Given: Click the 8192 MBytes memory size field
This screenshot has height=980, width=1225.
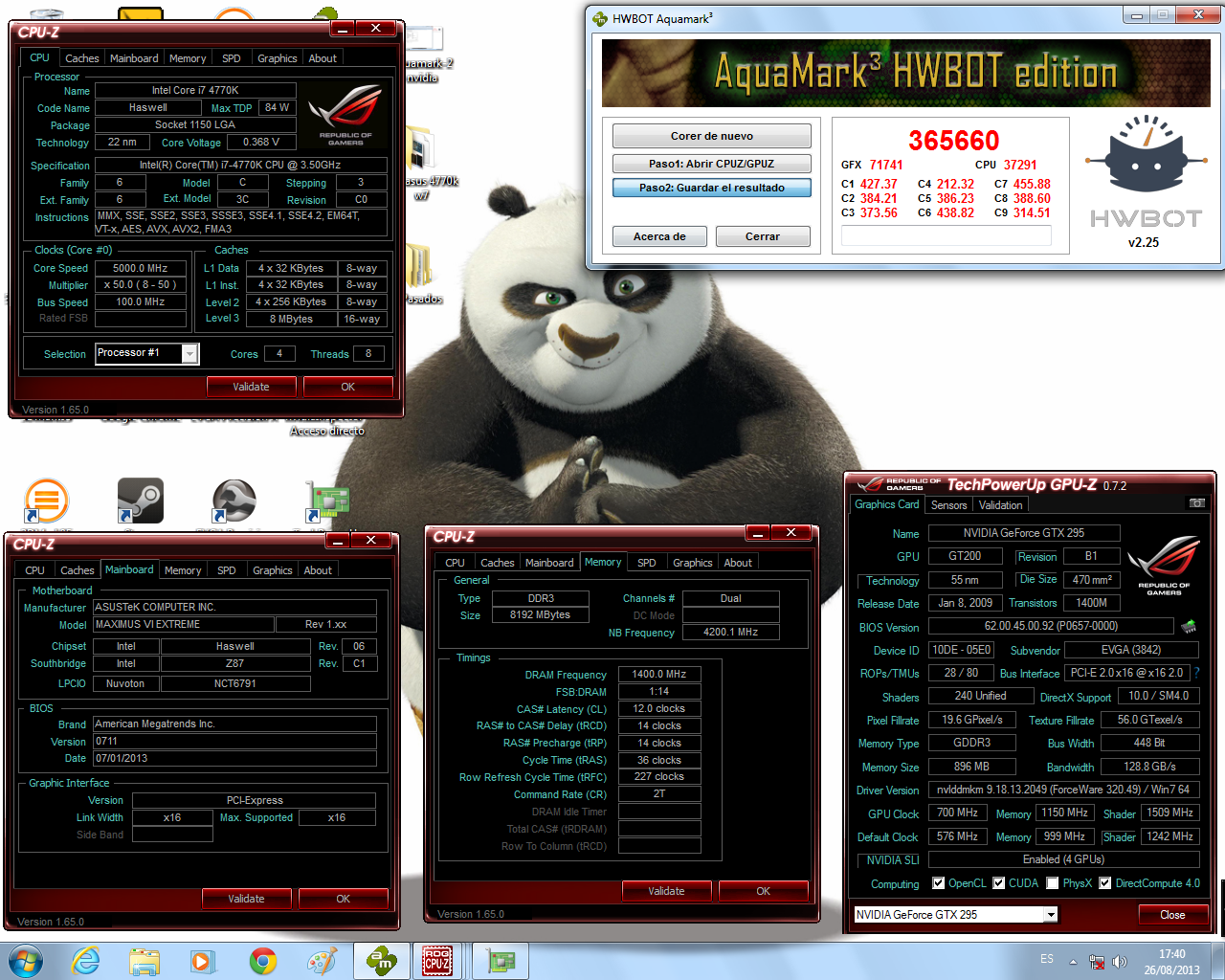Looking at the screenshot, I should click(x=540, y=615).
